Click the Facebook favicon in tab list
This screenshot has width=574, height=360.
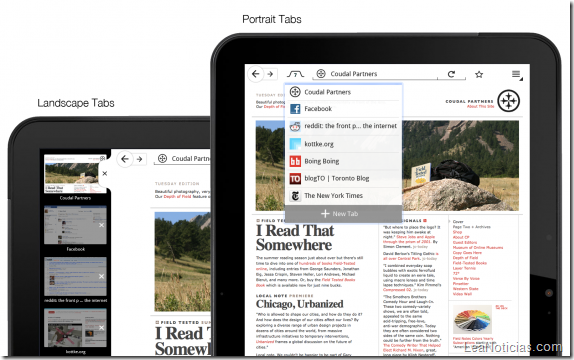295,109
